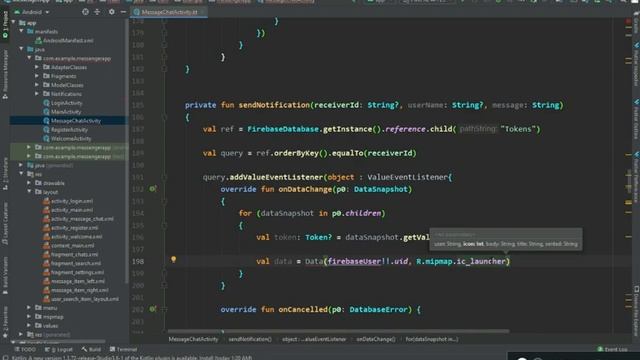Fold the sendNotification function at line 186

(164, 117)
